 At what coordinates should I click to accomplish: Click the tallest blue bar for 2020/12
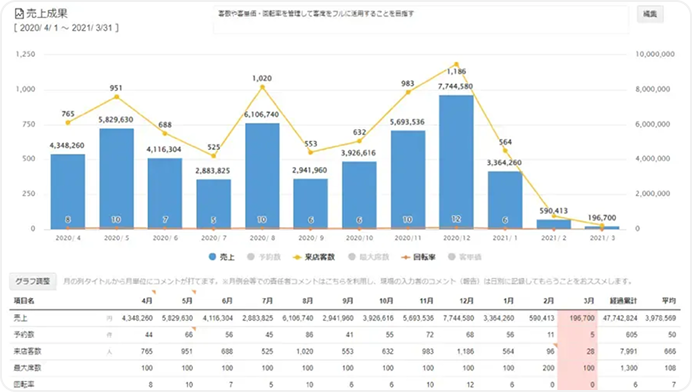click(456, 162)
